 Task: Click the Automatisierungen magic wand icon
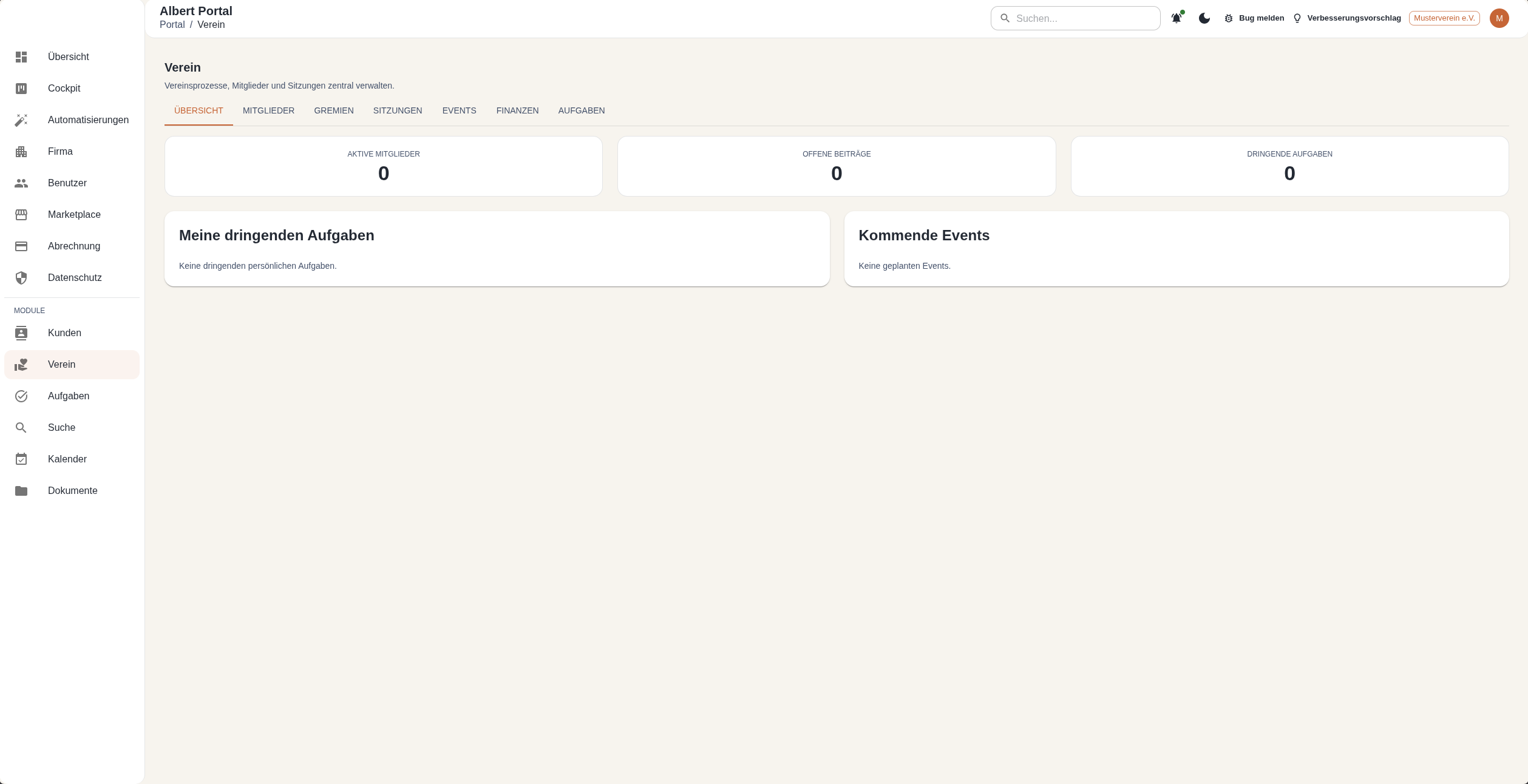(21, 120)
